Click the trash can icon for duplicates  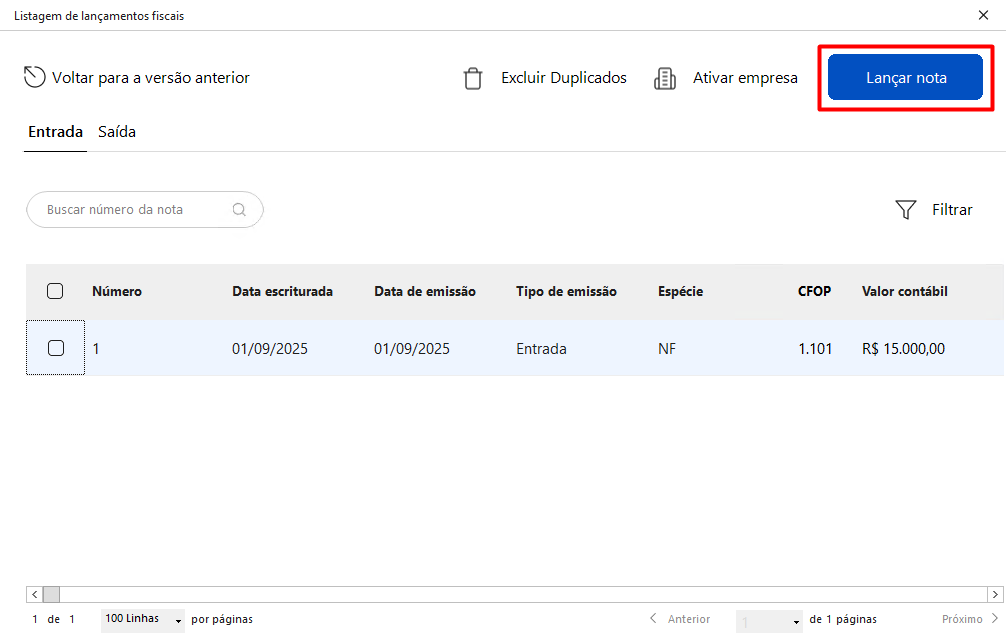[473, 78]
